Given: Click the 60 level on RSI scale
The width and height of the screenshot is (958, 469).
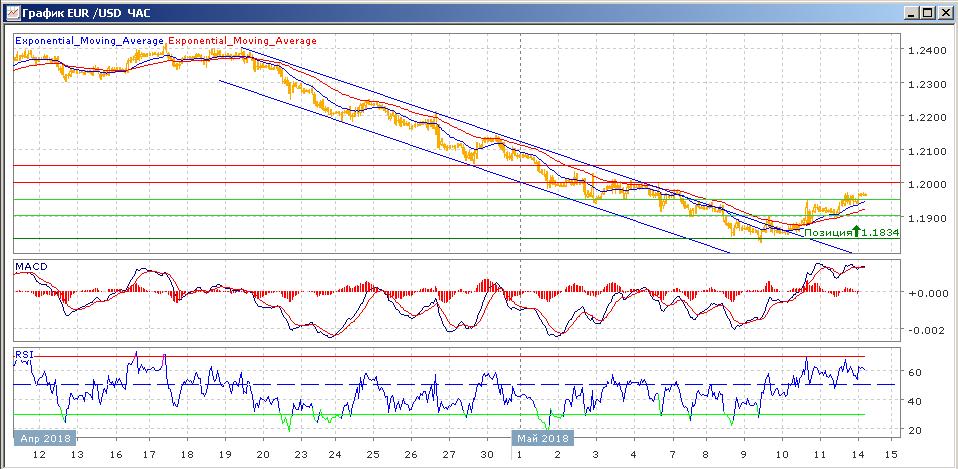Looking at the screenshot, I should tap(912, 372).
